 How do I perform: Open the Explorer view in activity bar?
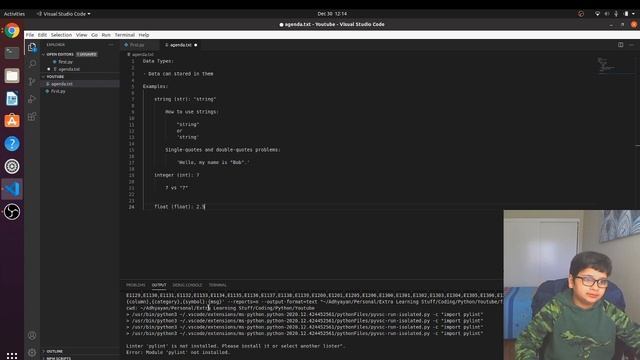[x=32, y=47]
